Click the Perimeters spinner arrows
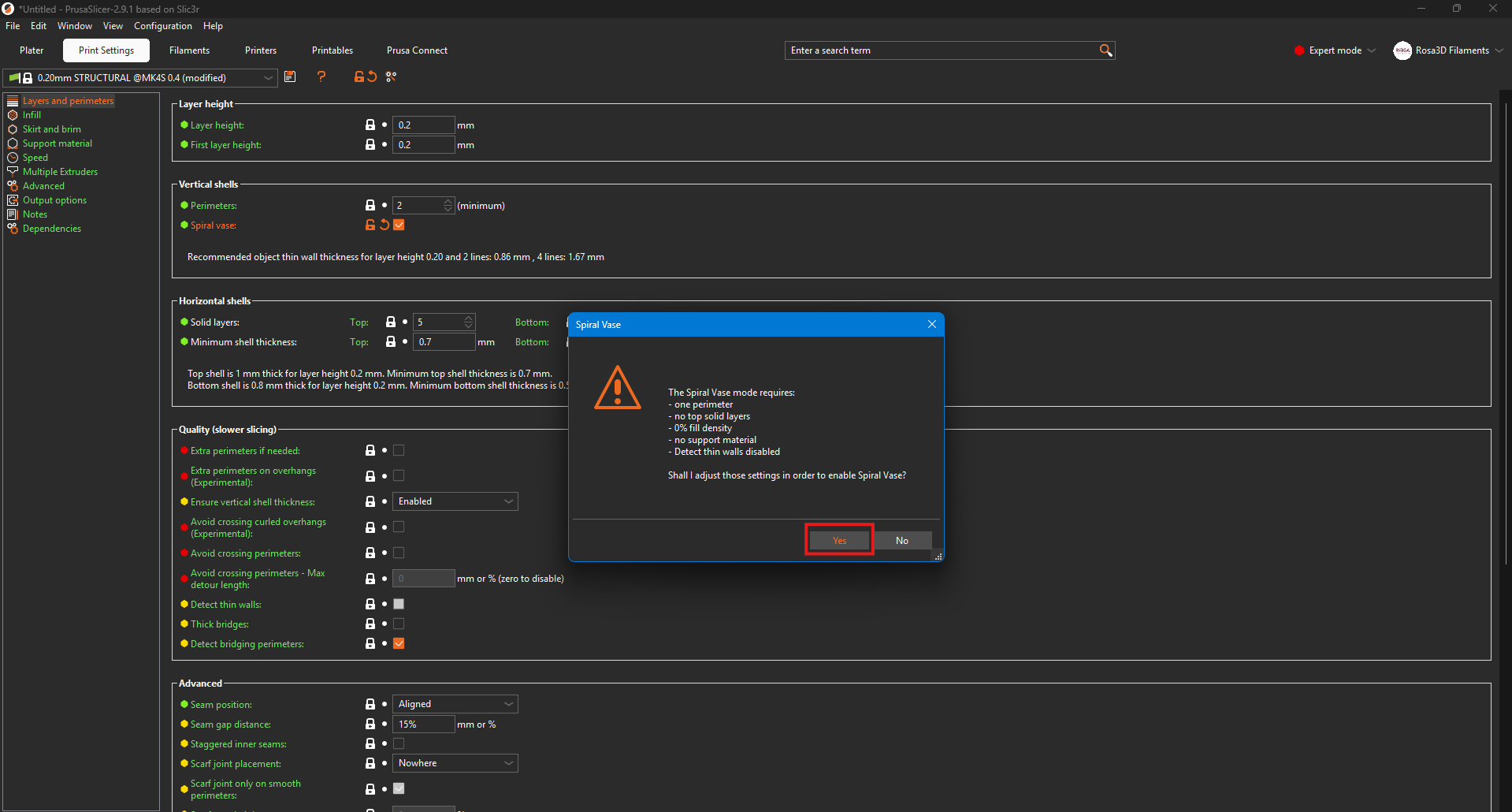Image resolution: width=1512 pixels, height=812 pixels. coord(448,205)
